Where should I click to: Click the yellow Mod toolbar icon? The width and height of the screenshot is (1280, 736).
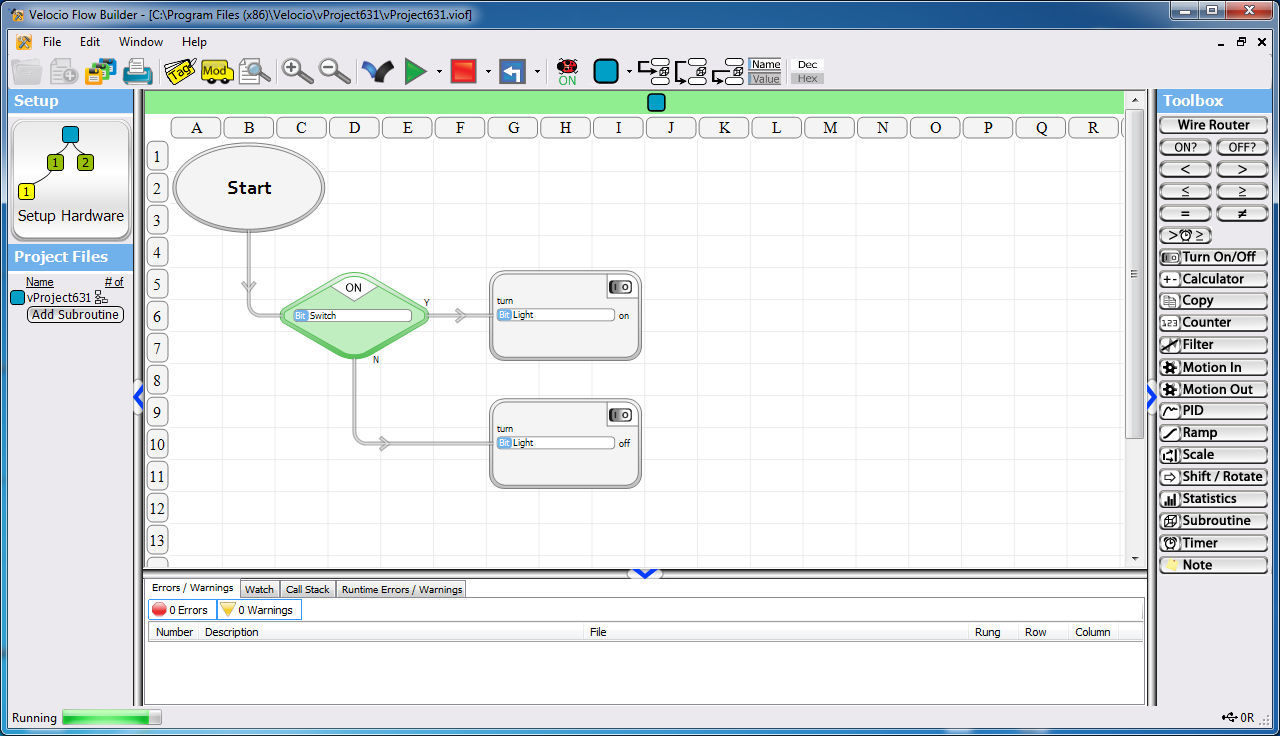click(x=215, y=71)
